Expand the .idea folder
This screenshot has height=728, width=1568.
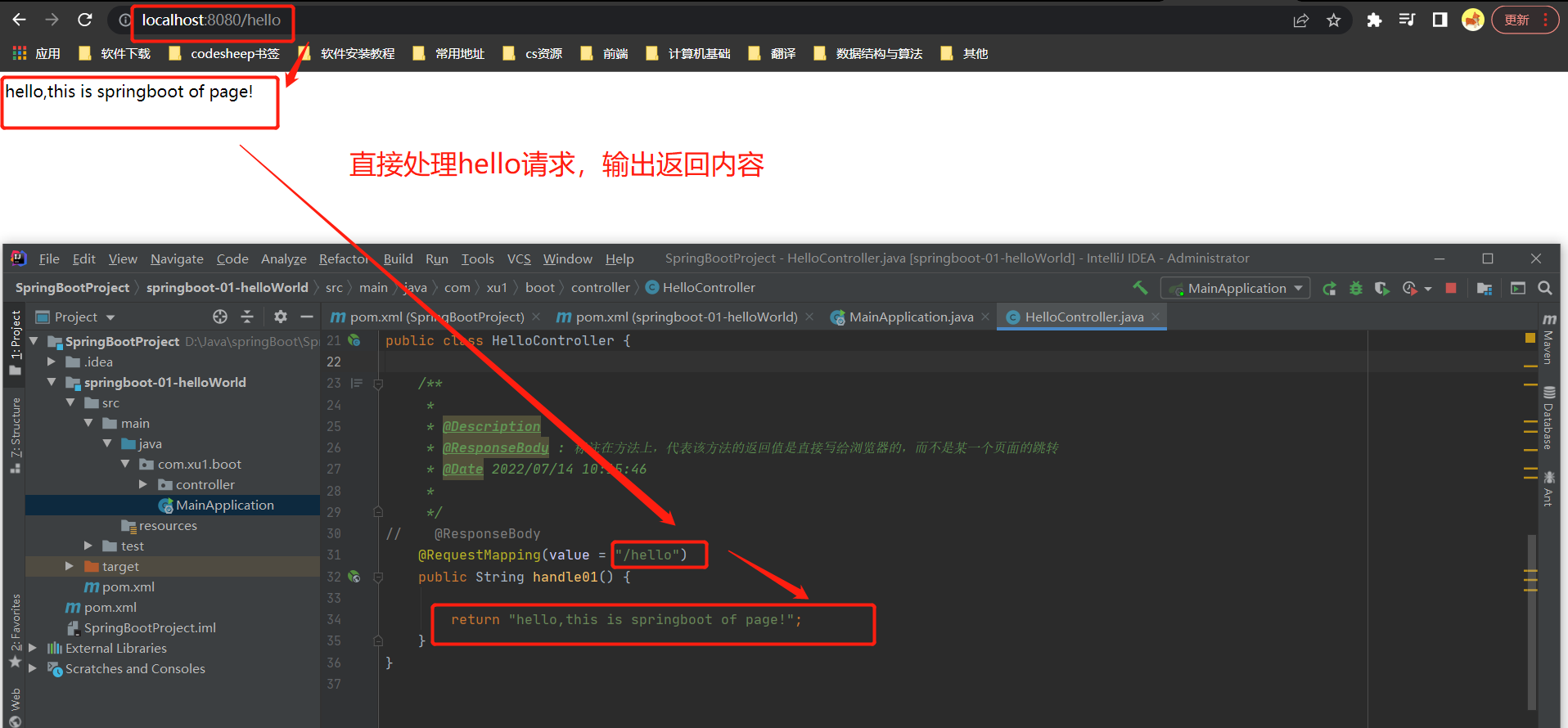[52, 362]
